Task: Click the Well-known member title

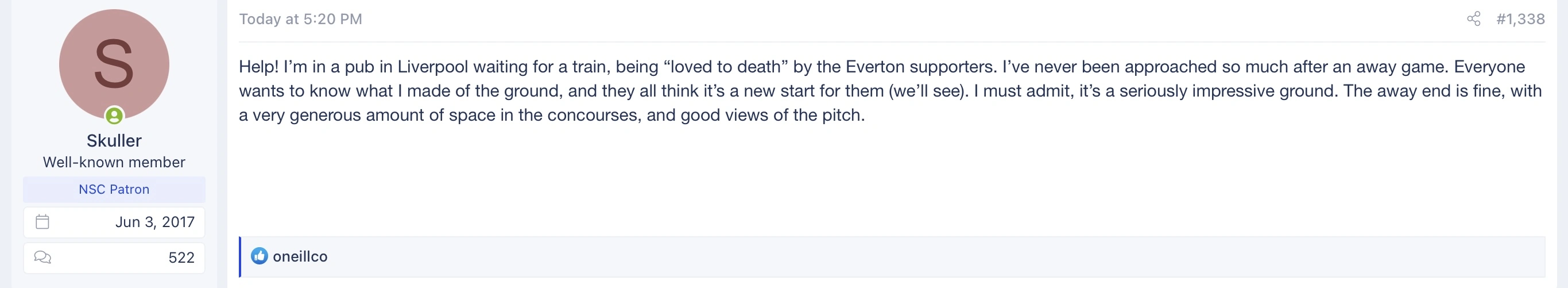Action: tap(114, 162)
